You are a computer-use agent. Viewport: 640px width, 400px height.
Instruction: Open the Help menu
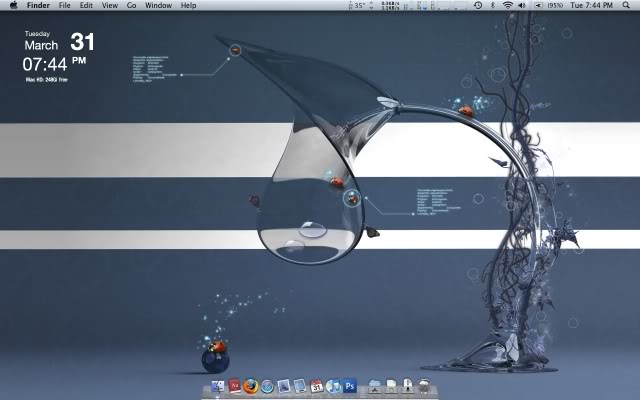[189, 5]
